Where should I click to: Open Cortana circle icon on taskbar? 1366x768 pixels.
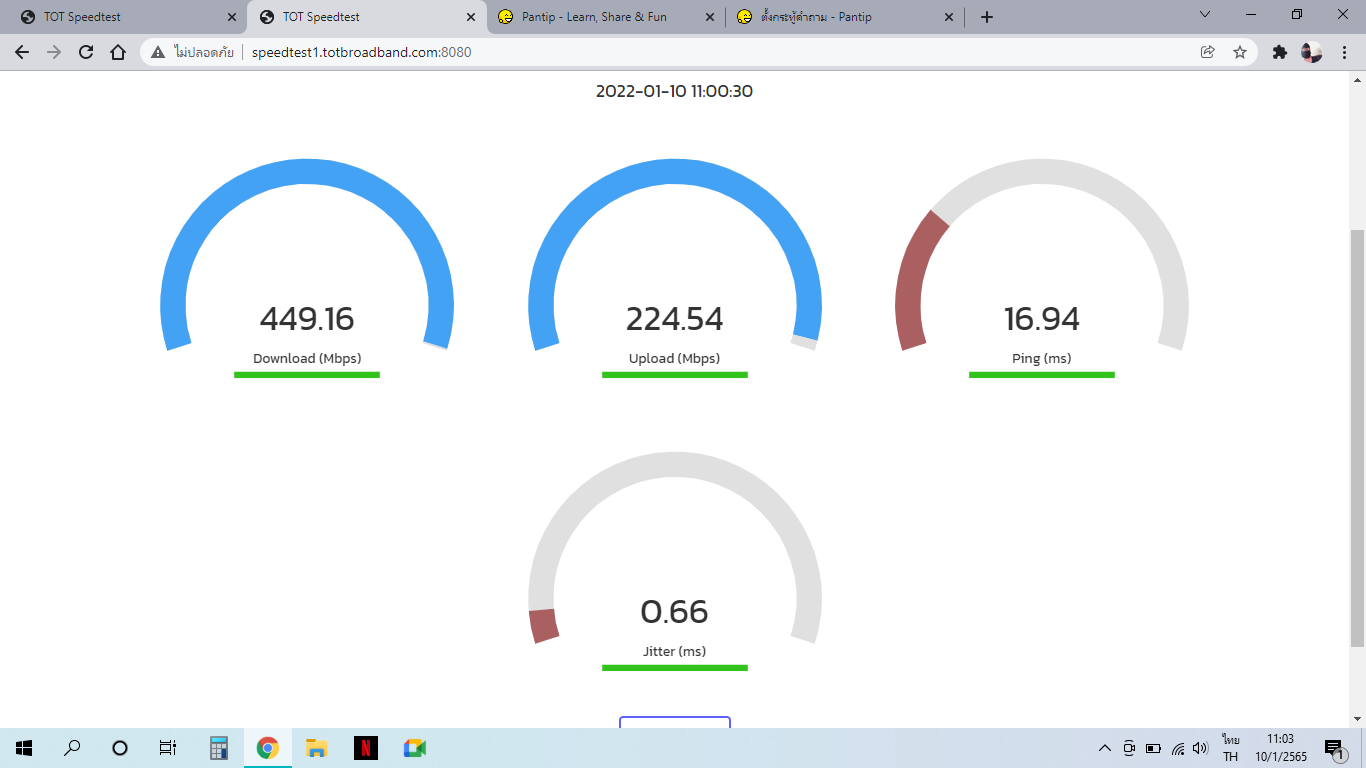120,748
